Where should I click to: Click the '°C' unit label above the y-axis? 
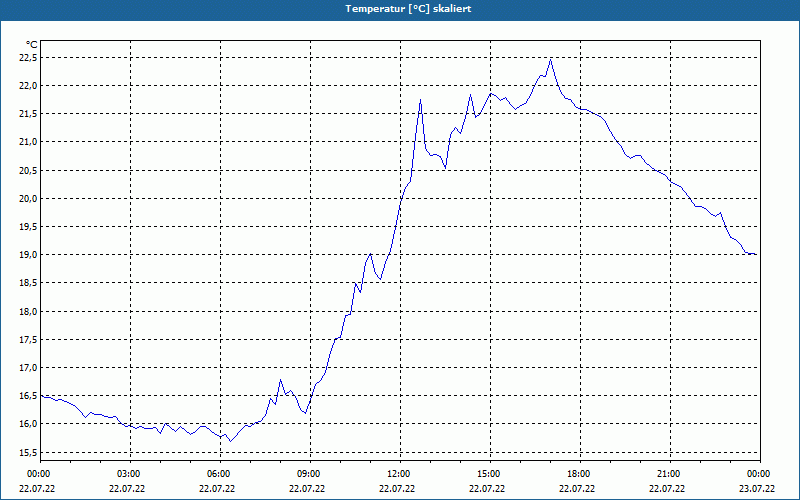[32, 45]
